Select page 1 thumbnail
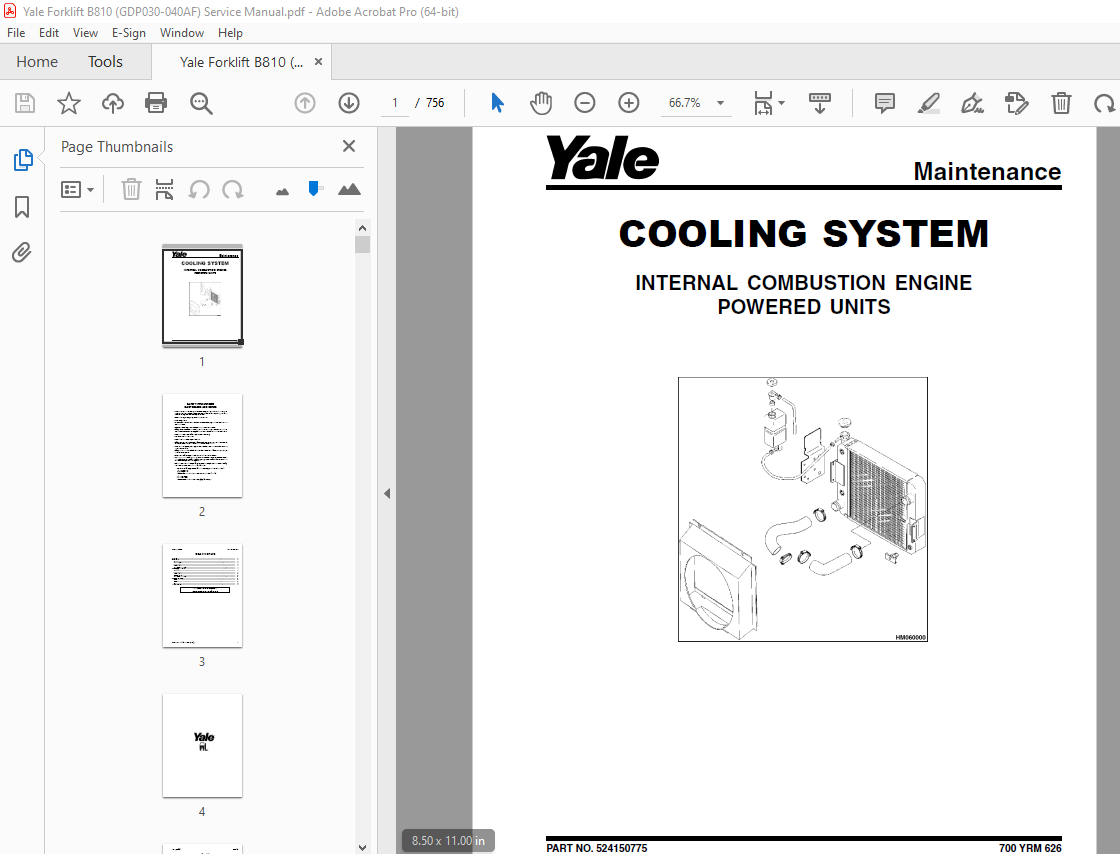 [x=202, y=296]
